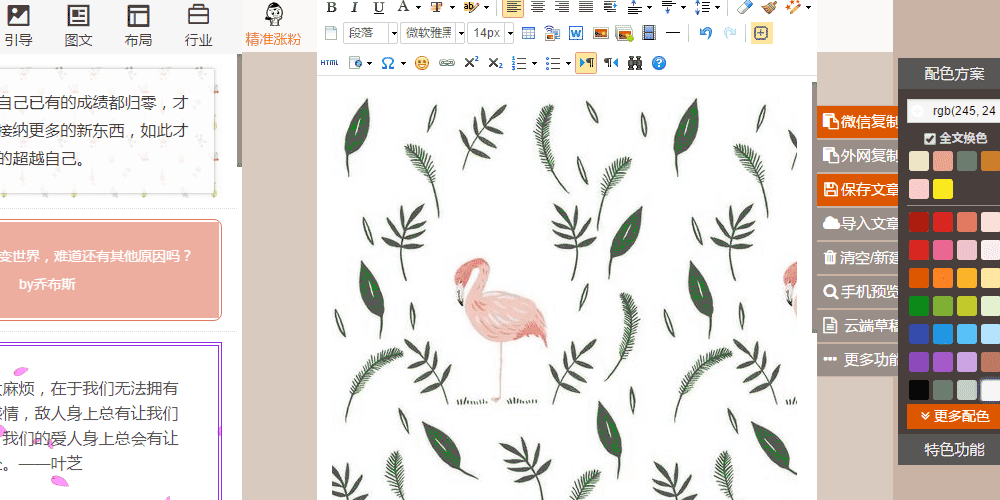Apply superscript formatting
Viewport: 1000px width, 500px height.
[472, 63]
